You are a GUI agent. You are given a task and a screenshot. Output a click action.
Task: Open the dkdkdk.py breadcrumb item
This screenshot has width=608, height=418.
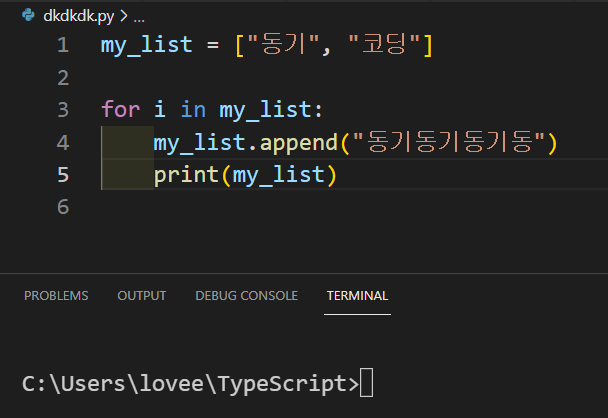(79, 16)
